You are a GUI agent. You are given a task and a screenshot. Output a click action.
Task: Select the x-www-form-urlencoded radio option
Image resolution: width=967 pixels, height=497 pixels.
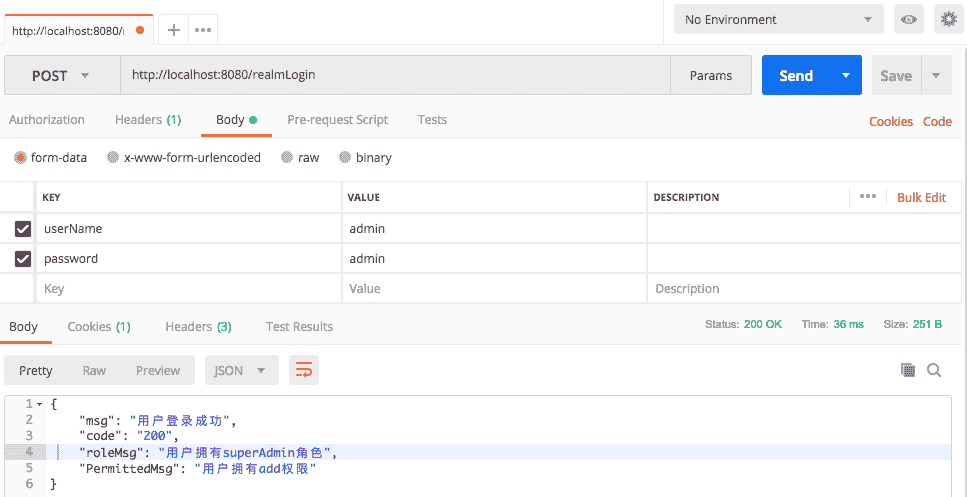(x=113, y=158)
